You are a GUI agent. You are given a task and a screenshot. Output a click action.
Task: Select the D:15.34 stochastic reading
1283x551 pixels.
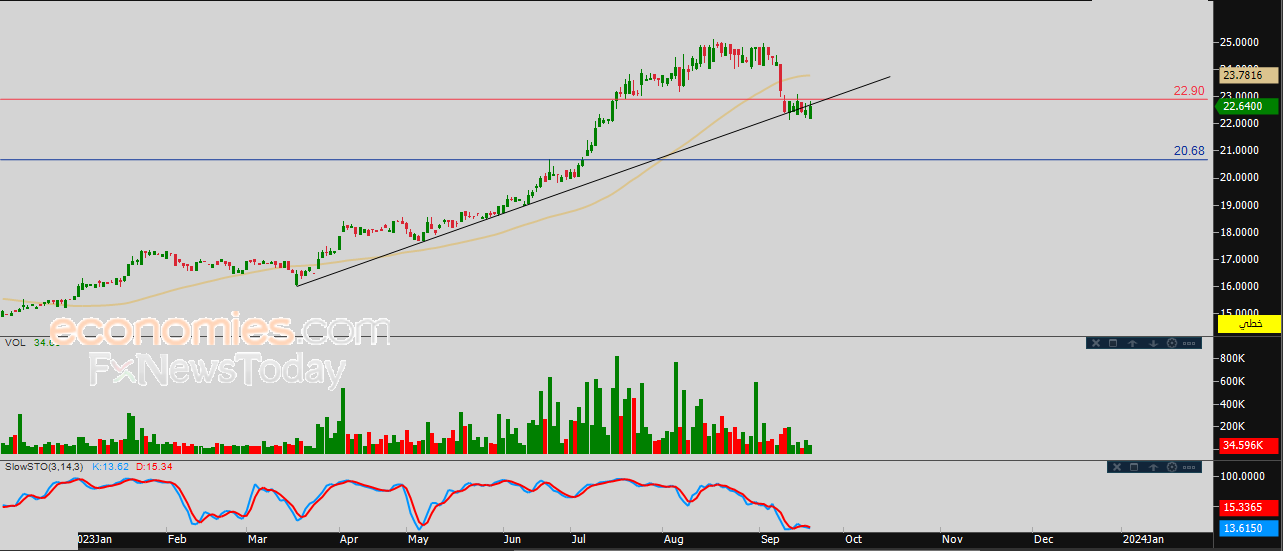[153, 466]
